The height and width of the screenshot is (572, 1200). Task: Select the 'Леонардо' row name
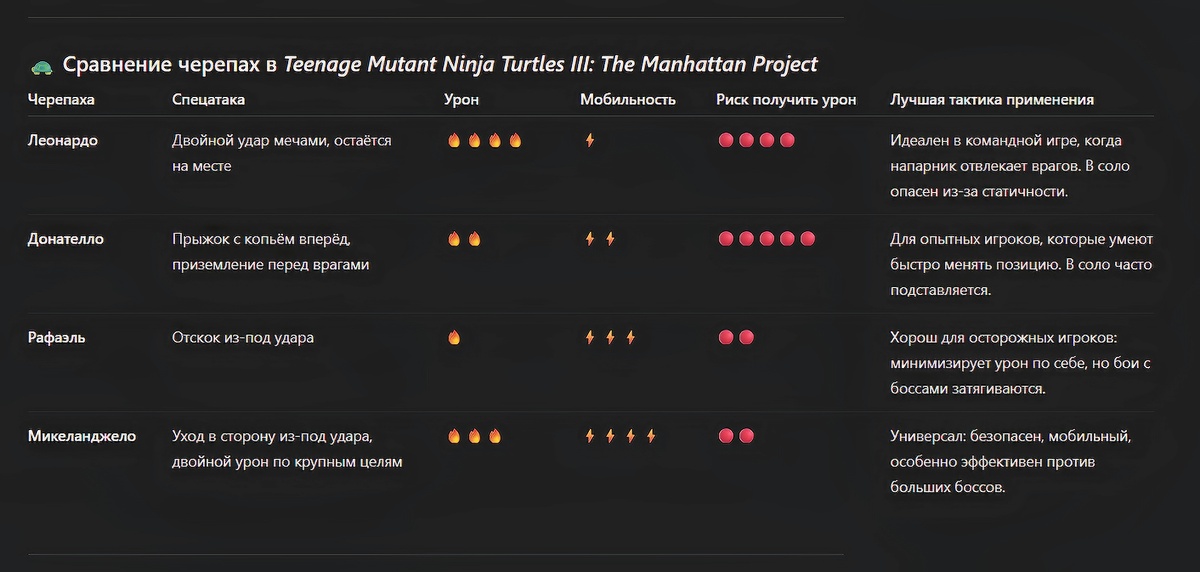point(63,141)
